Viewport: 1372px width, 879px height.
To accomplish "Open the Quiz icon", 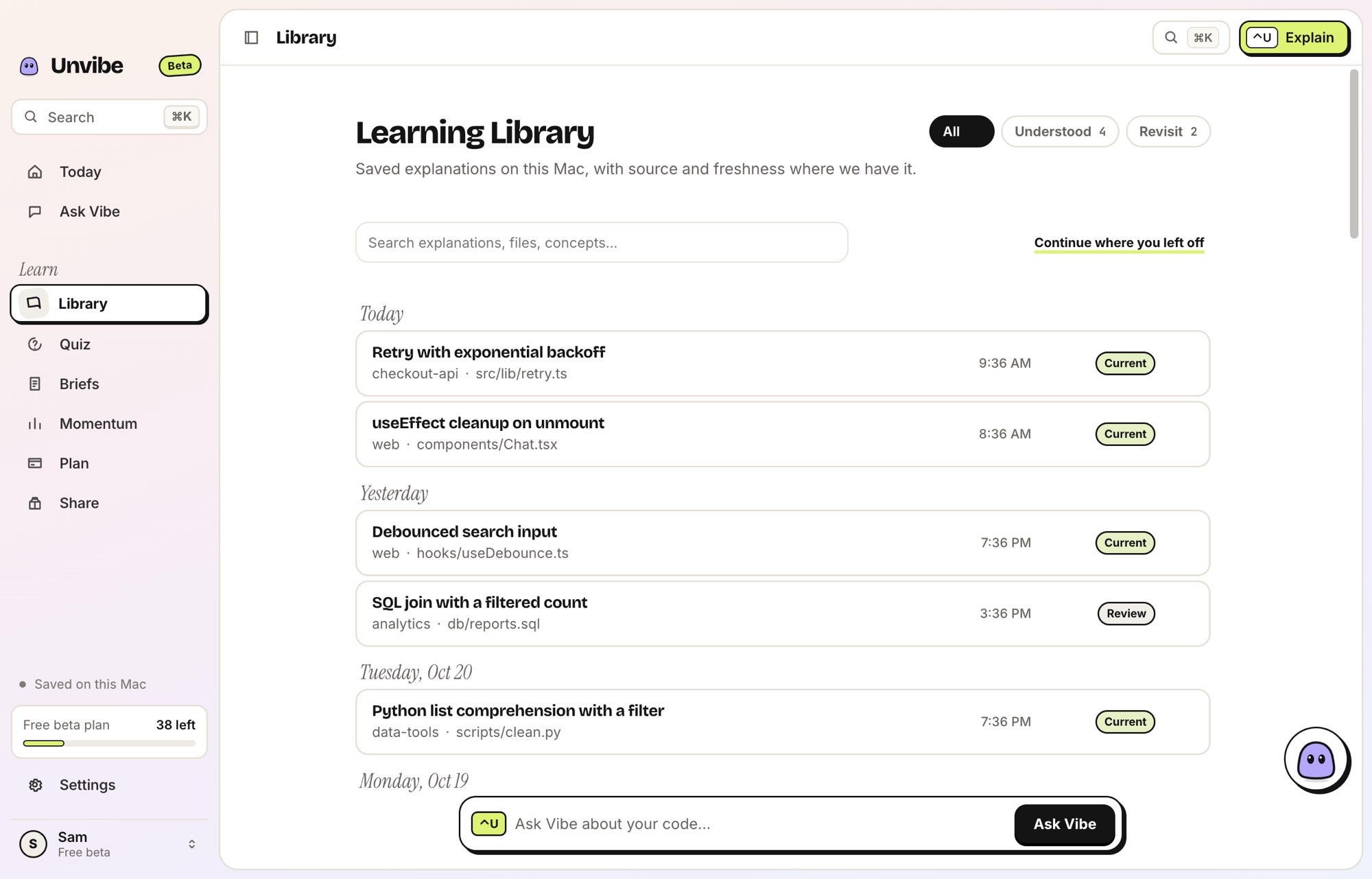I will click(35, 344).
